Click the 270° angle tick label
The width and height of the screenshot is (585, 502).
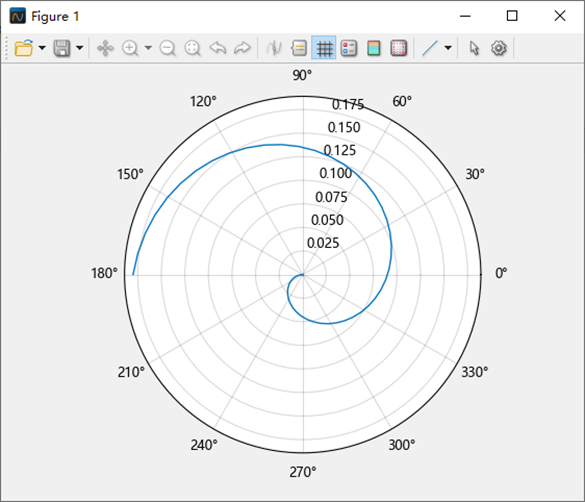[303, 472]
